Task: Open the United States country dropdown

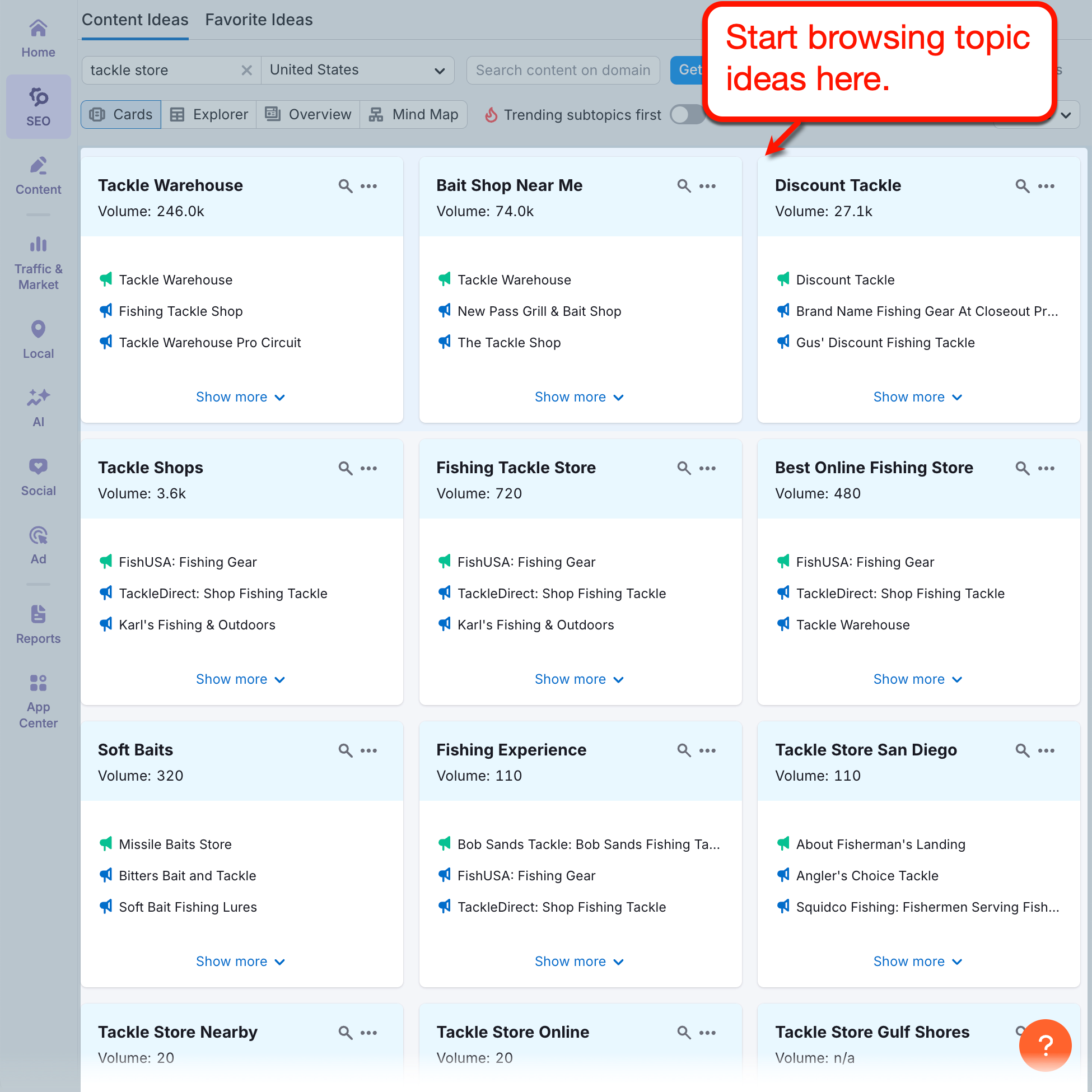Action: point(357,70)
